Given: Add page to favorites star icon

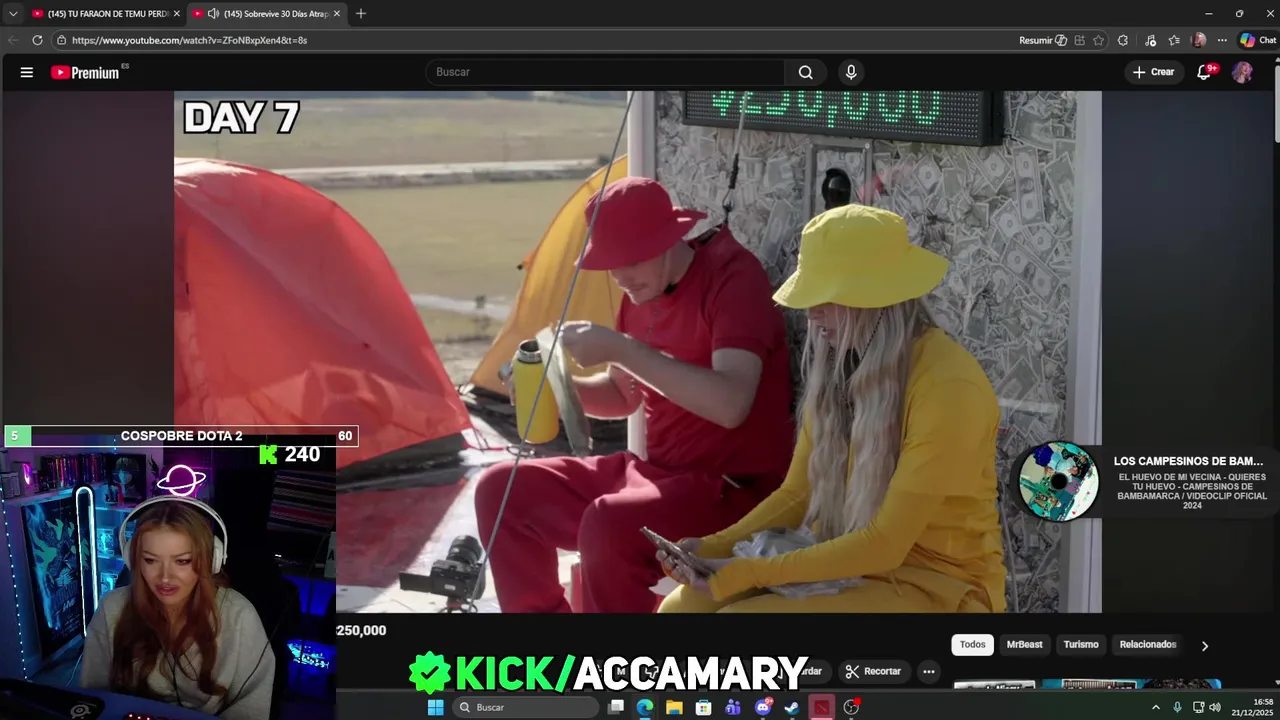Looking at the screenshot, I should point(1098,40).
